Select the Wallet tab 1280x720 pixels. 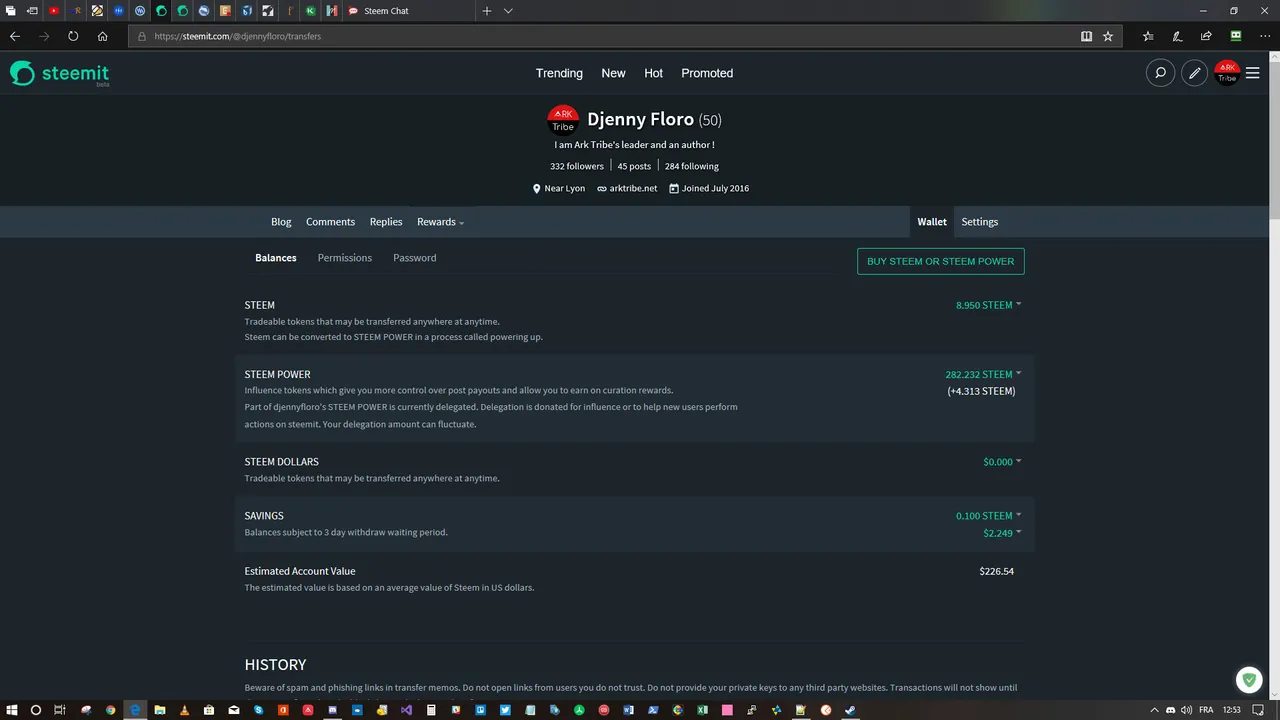[932, 222]
